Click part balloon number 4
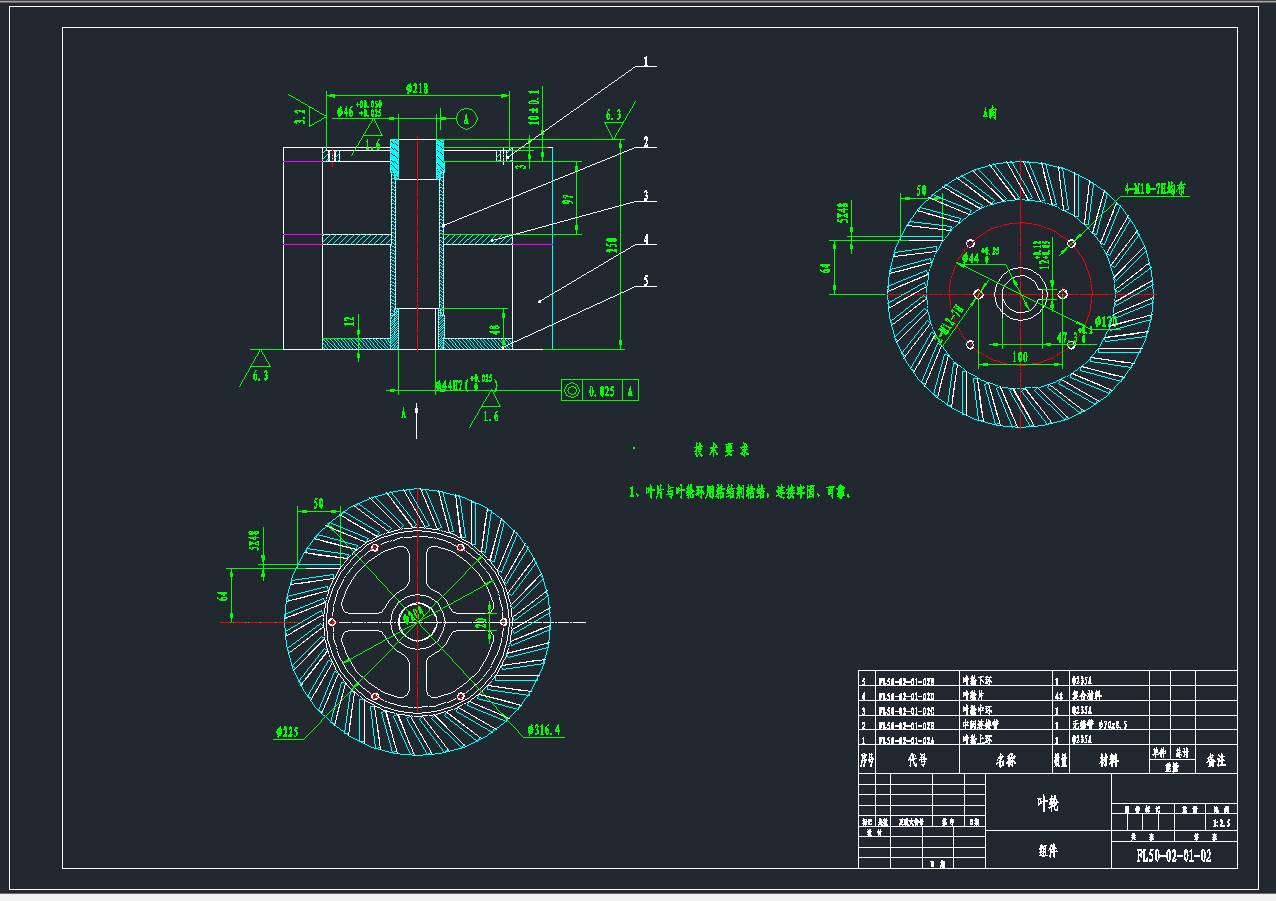 tap(646, 239)
